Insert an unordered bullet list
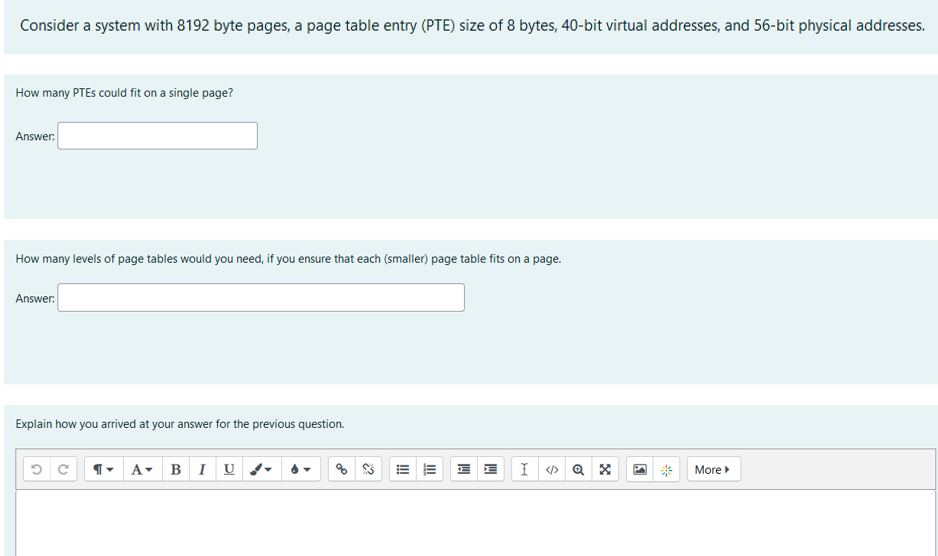 [403, 469]
